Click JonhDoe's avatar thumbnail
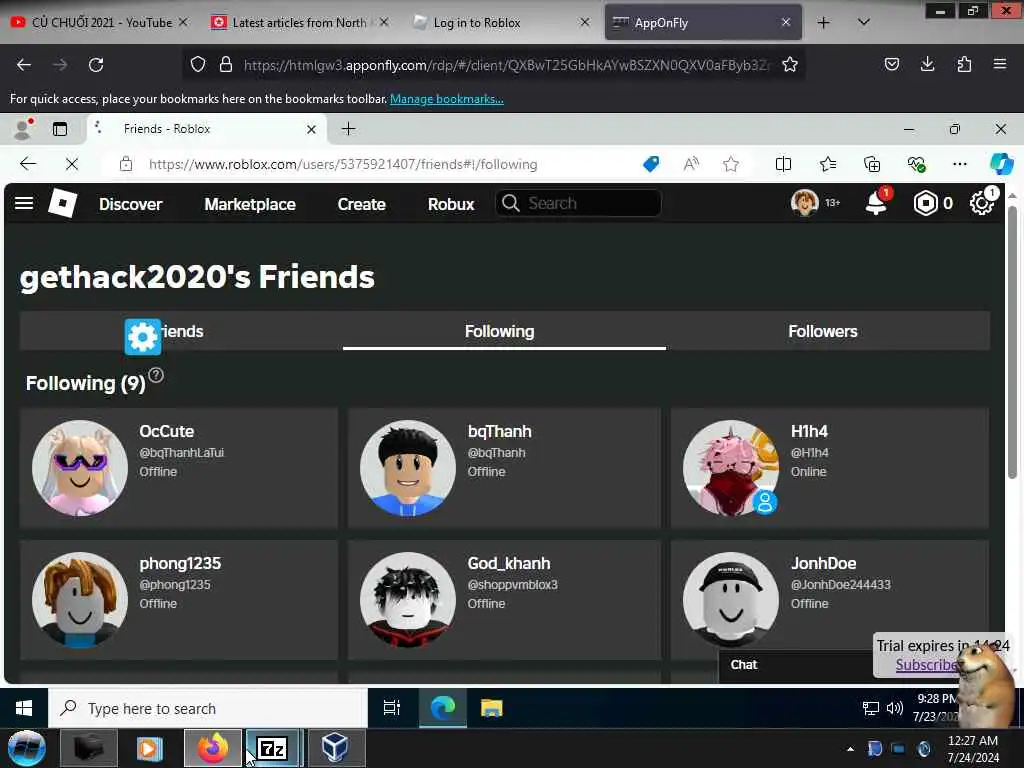This screenshot has width=1024, height=768. tap(731, 600)
